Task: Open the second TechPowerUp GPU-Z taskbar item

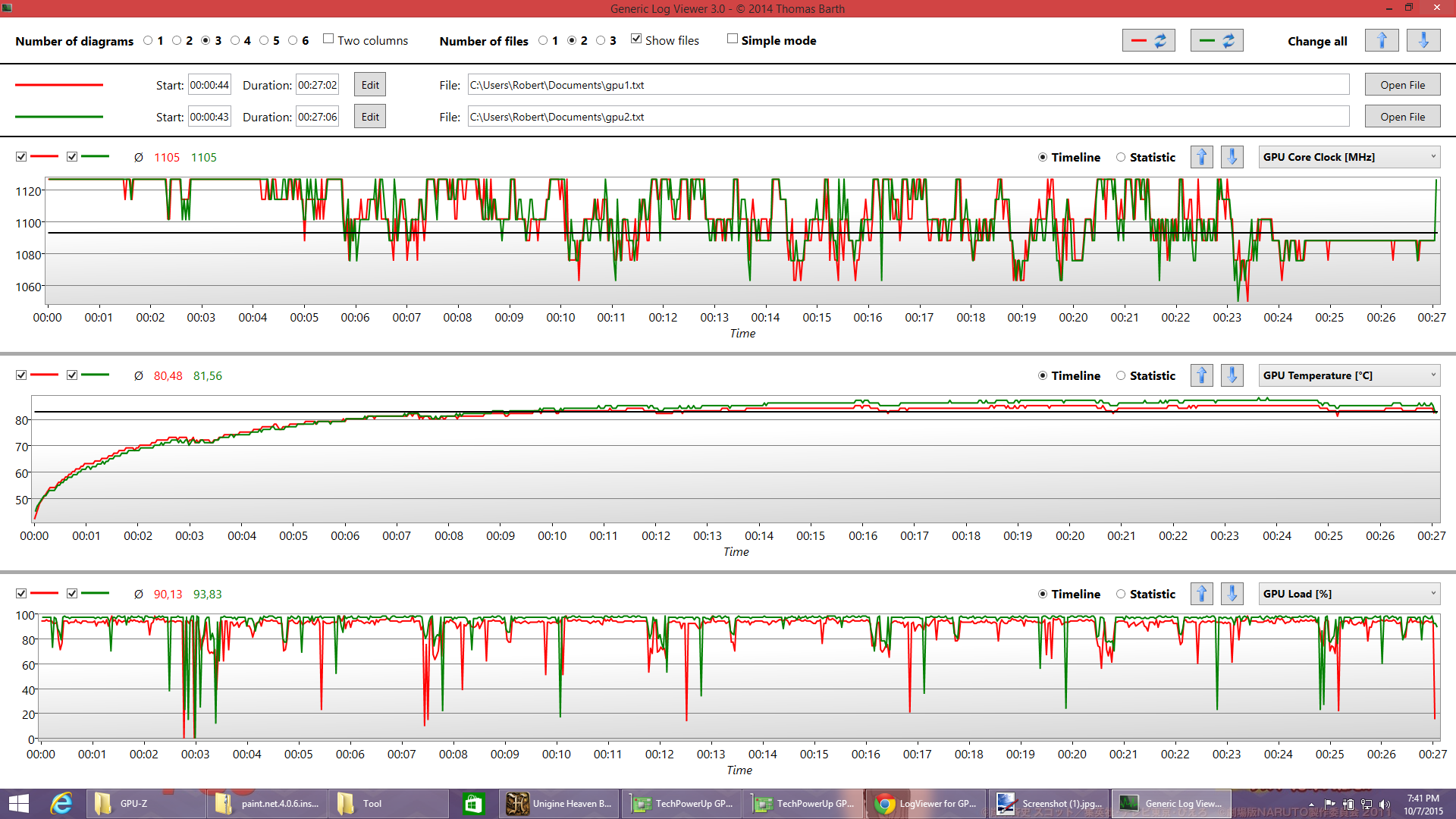Action: 803,804
